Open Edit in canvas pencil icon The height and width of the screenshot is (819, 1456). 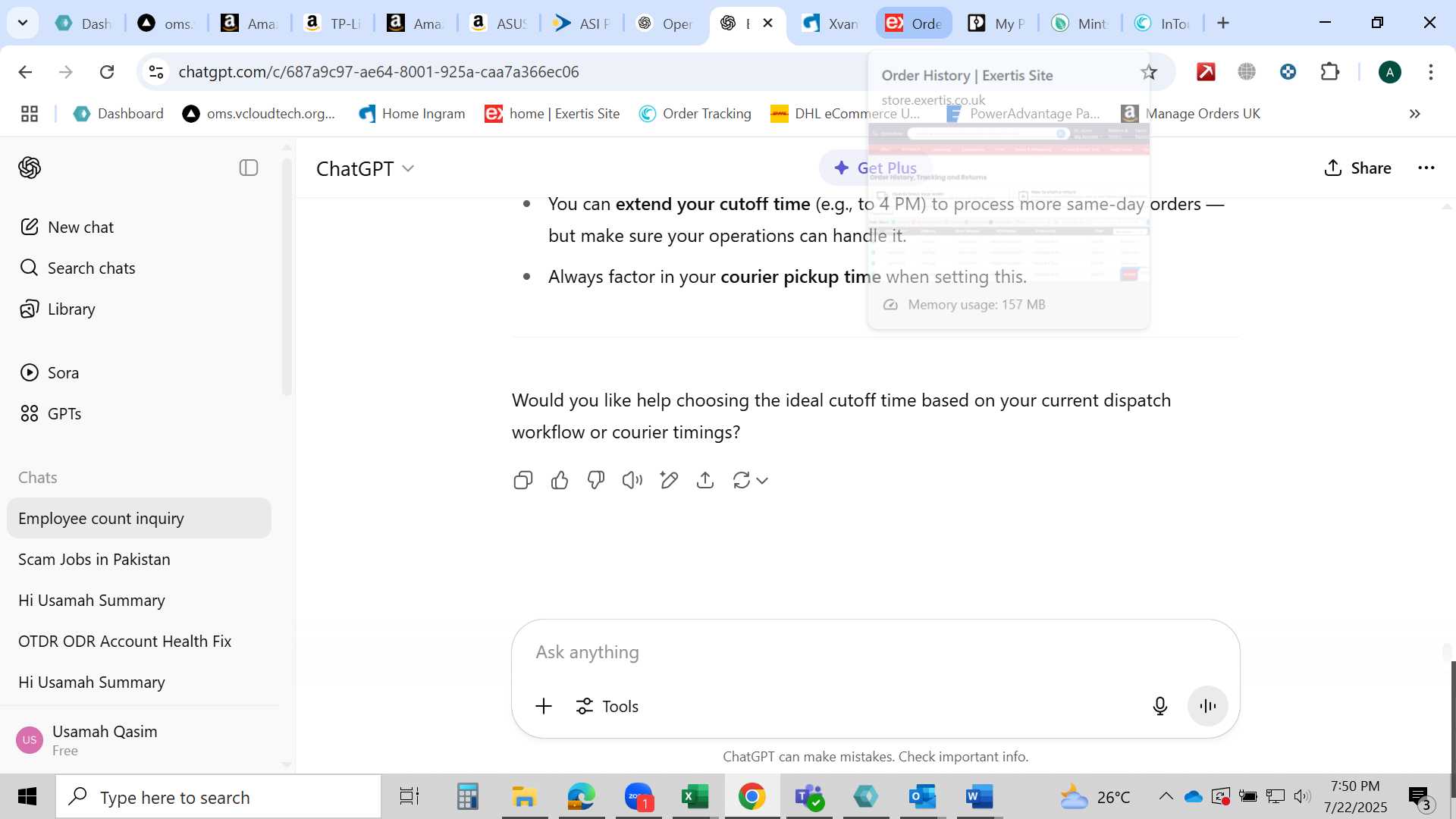pos(669,480)
